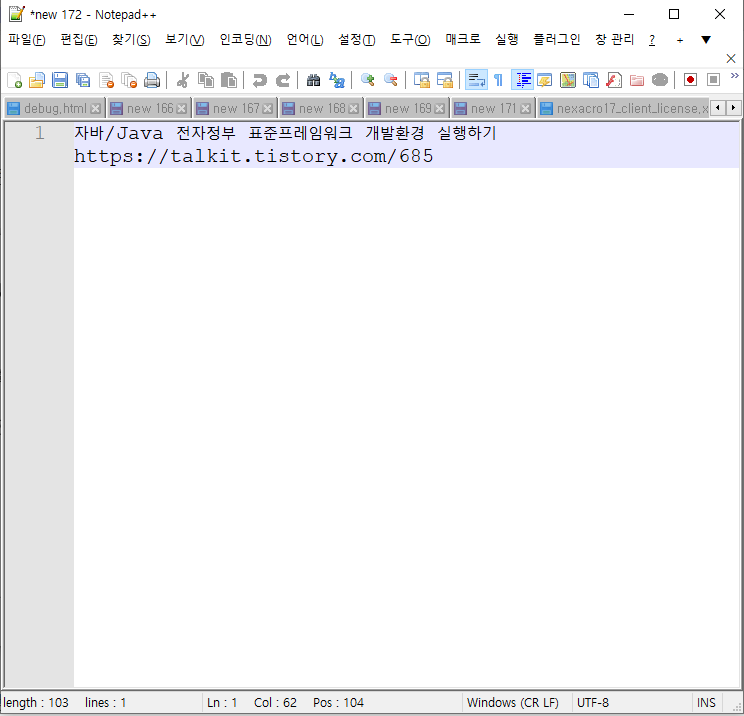
Task: Open the Document List icon
Action: 591,80
